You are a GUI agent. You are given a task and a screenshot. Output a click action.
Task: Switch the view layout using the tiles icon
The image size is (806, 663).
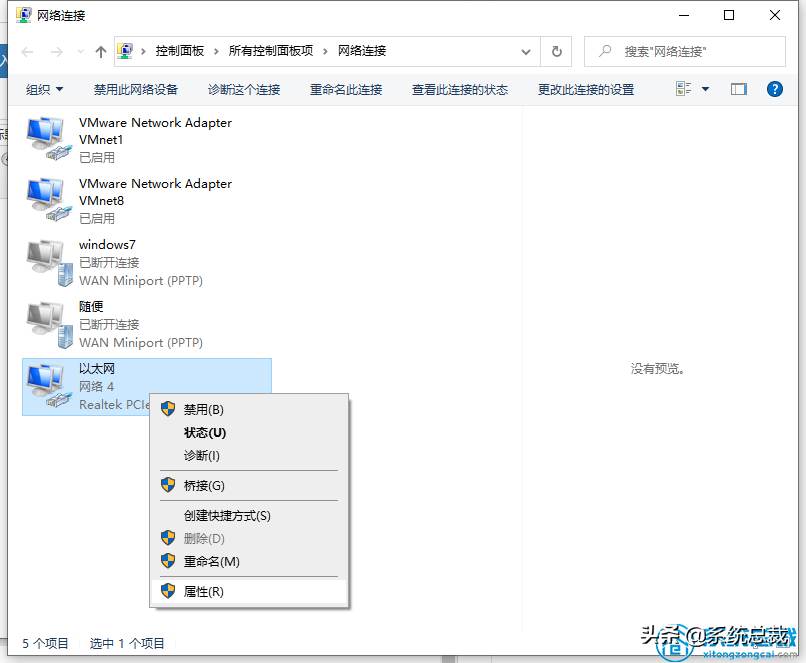point(681,89)
